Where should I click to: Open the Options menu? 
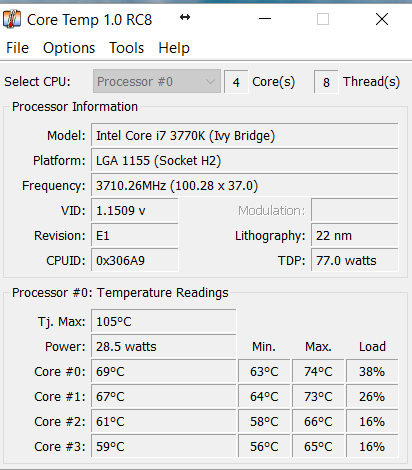(69, 48)
